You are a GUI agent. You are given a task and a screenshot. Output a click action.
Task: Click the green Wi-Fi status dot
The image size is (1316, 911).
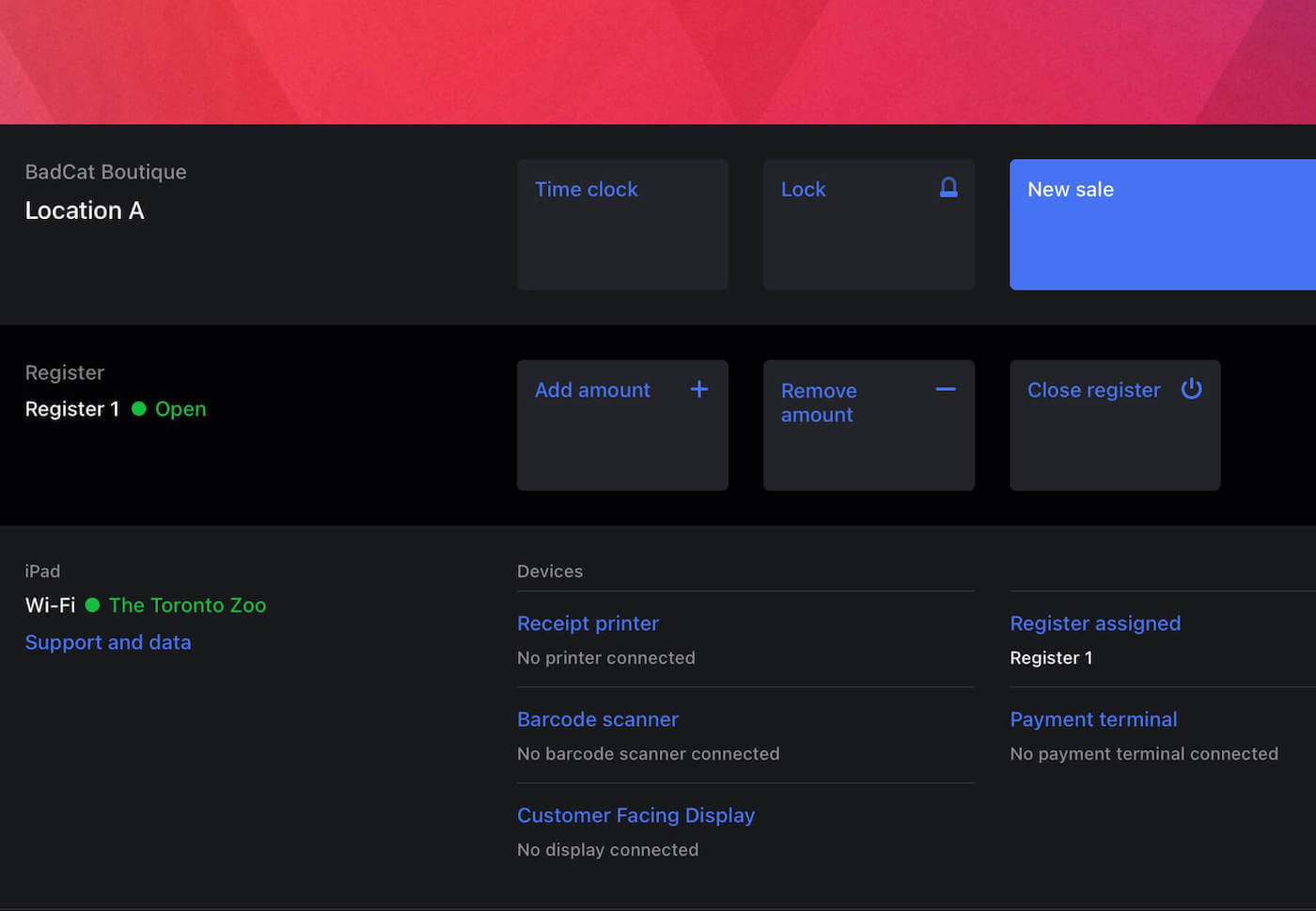(92, 605)
